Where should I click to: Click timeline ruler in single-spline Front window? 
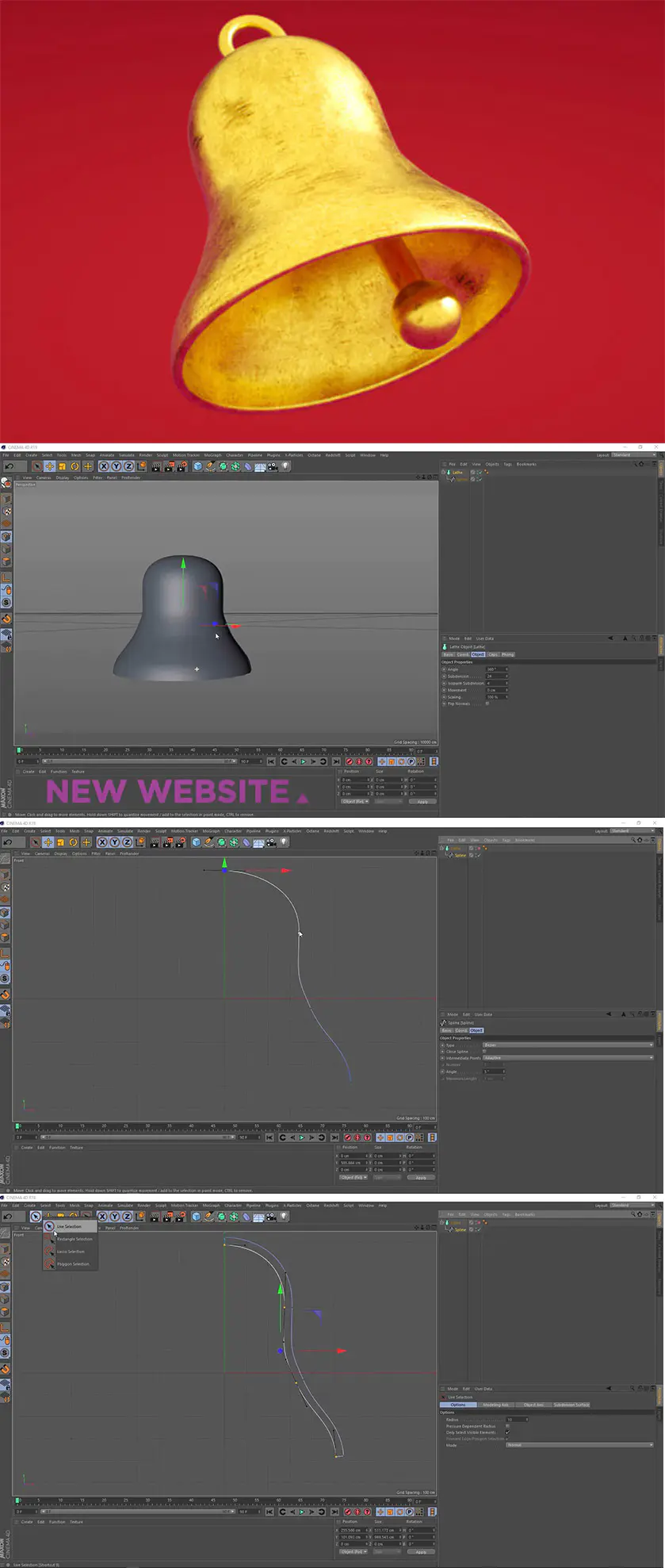coord(216,1125)
